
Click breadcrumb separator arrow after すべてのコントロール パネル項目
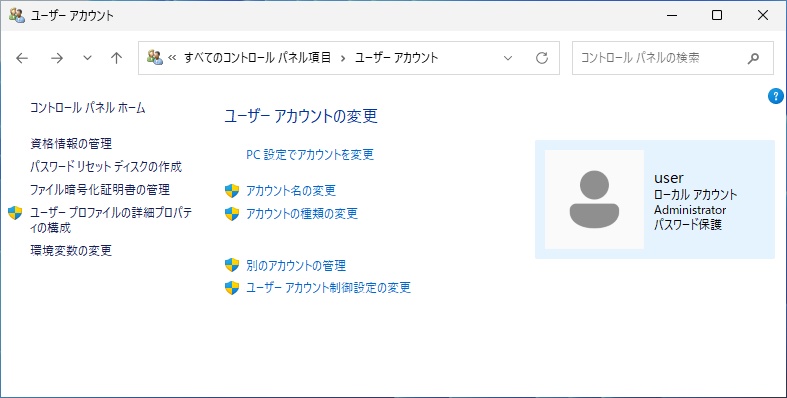click(343, 58)
